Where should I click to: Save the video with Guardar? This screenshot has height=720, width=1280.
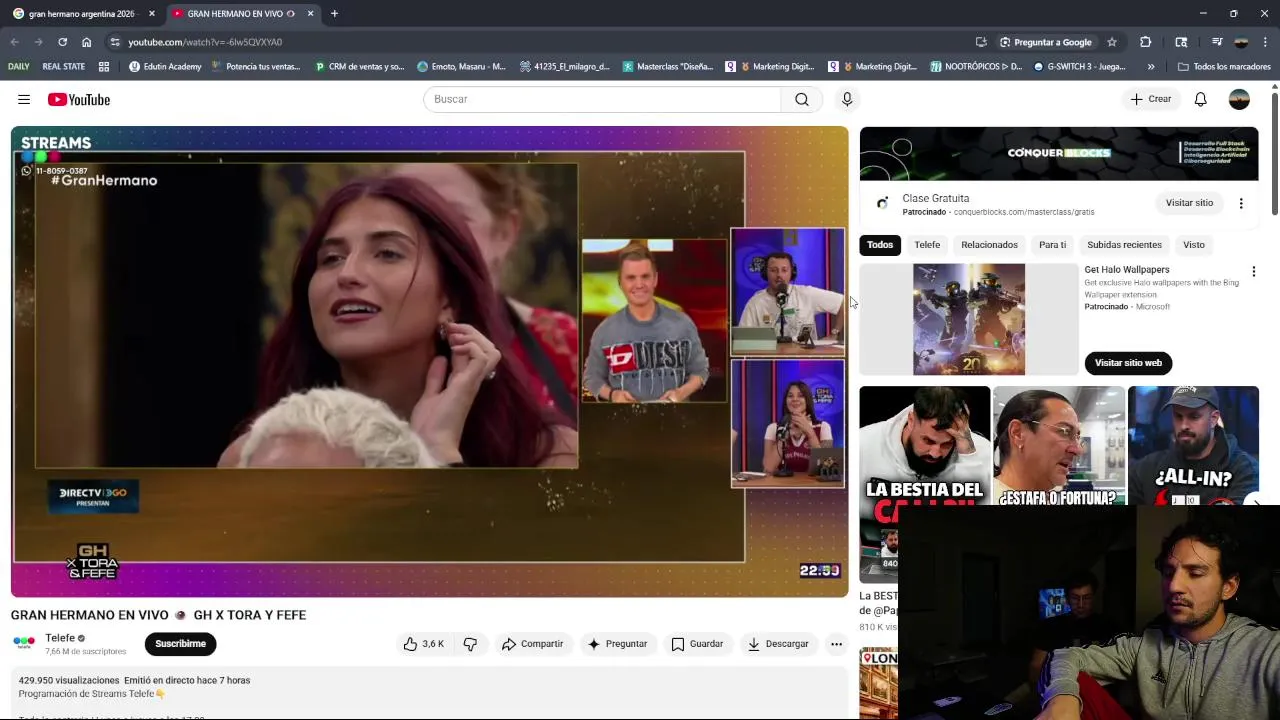coord(697,644)
